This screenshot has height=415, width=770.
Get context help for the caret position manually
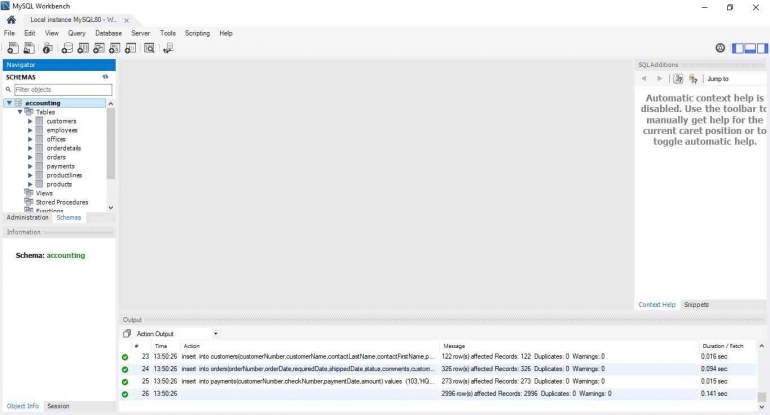(678, 79)
